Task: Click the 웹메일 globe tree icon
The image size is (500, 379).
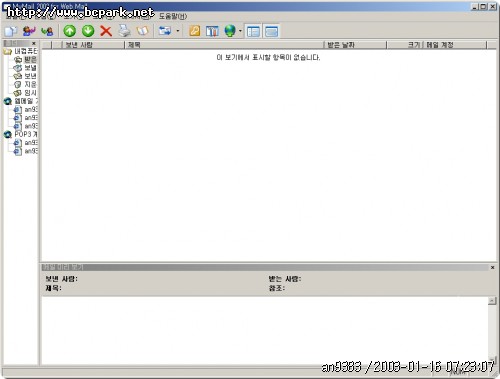Action: [x=8, y=101]
